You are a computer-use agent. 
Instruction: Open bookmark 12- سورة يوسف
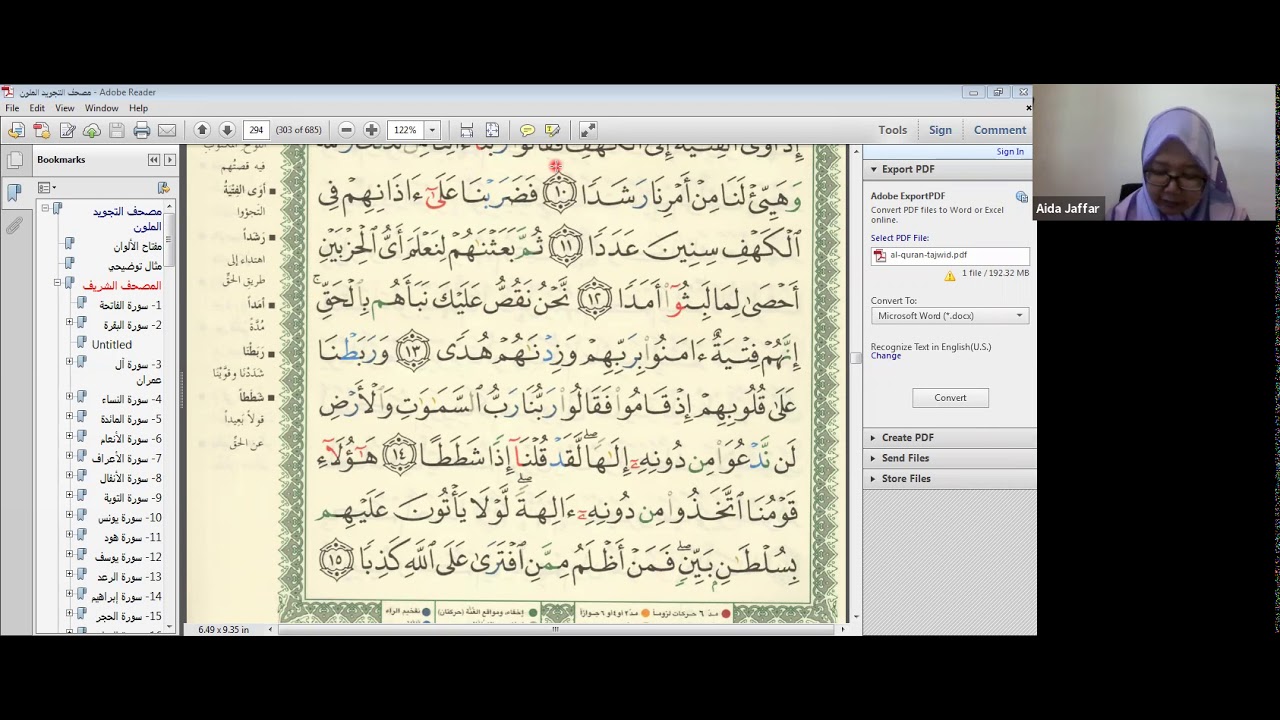130,557
